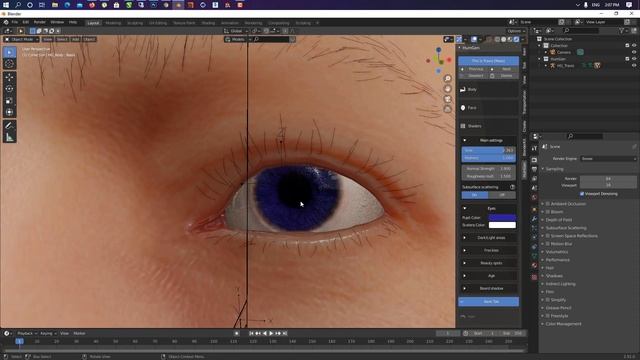The image size is (640, 360).
Task: Click the Normal Strength slider
Action: (489, 169)
